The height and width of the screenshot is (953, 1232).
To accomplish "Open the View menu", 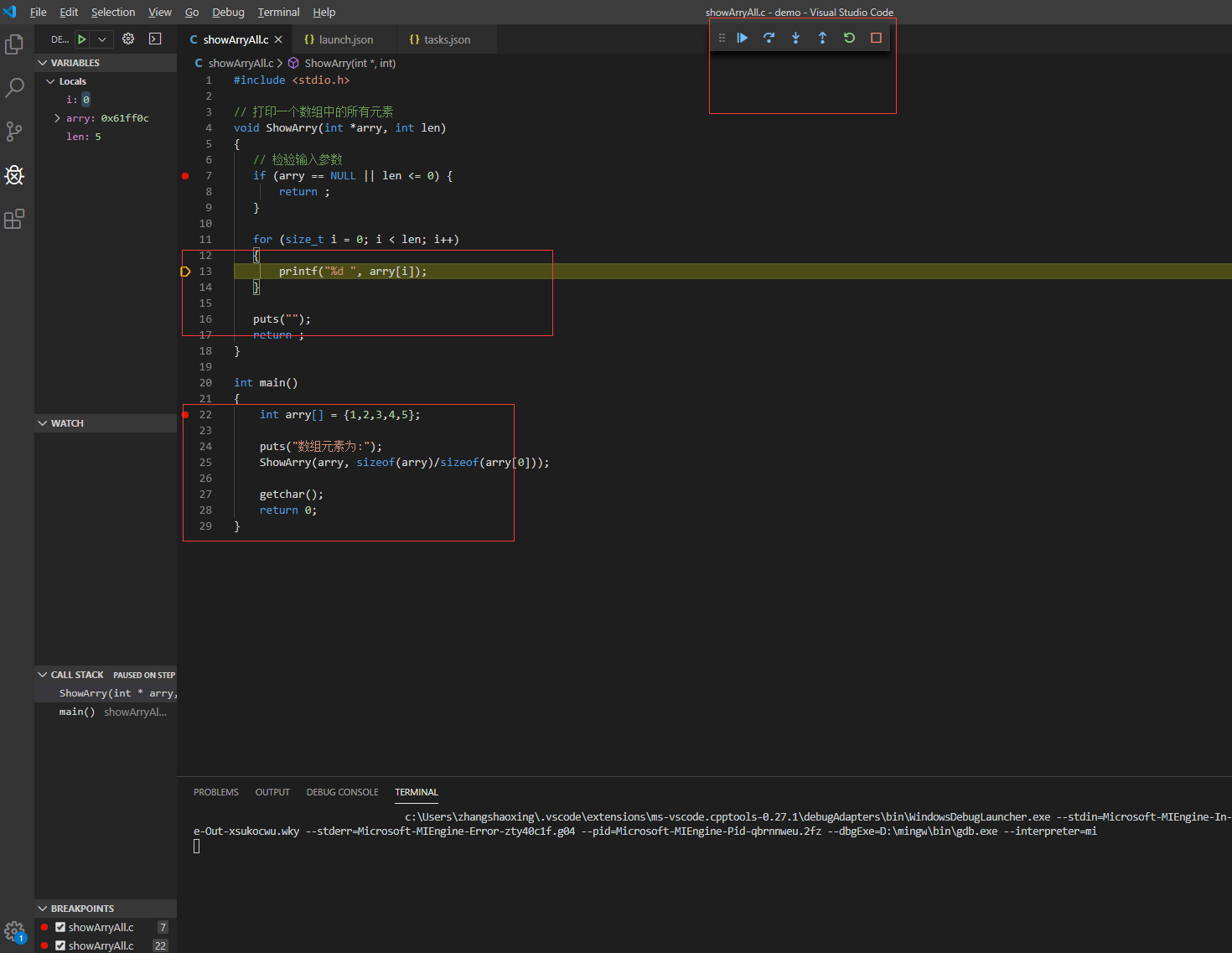I will point(160,13).
